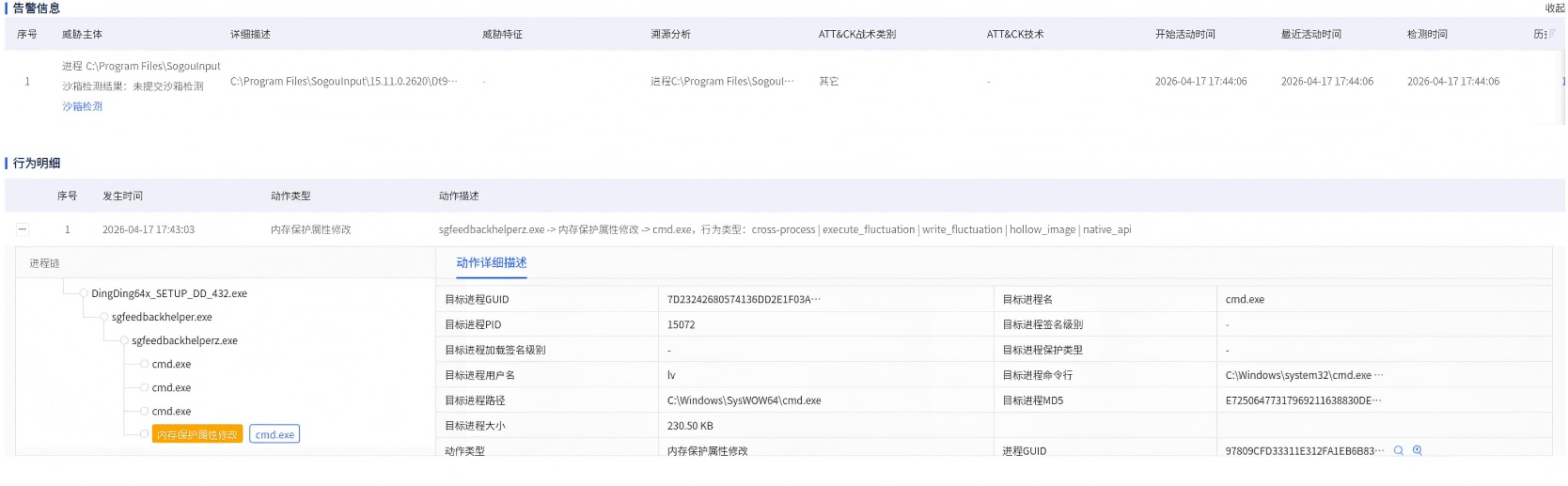1568x486 pixels.
Task: Select sgfeedbackhelper.exe in the process tree
Action: click(162, 317)
